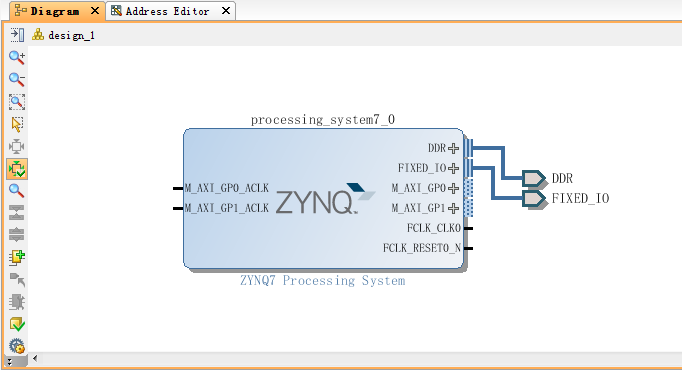Close the Address Editor tab
682x370 pixels.
(226, 11)
